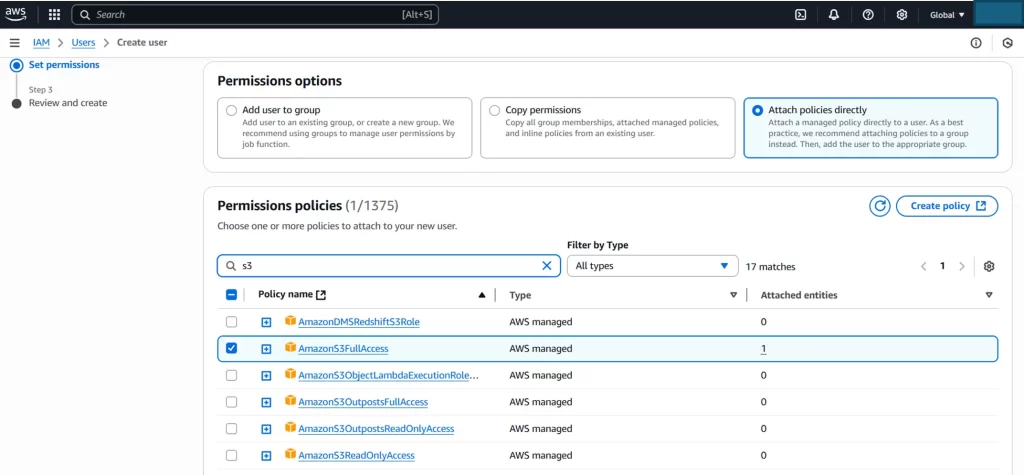Click the Create policy button

point(947,206)
